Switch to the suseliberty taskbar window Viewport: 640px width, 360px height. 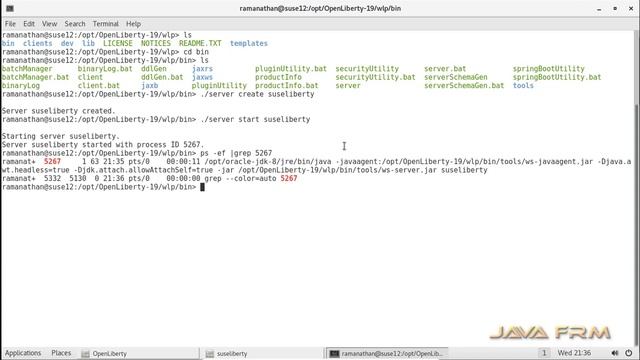coord(263,353)
